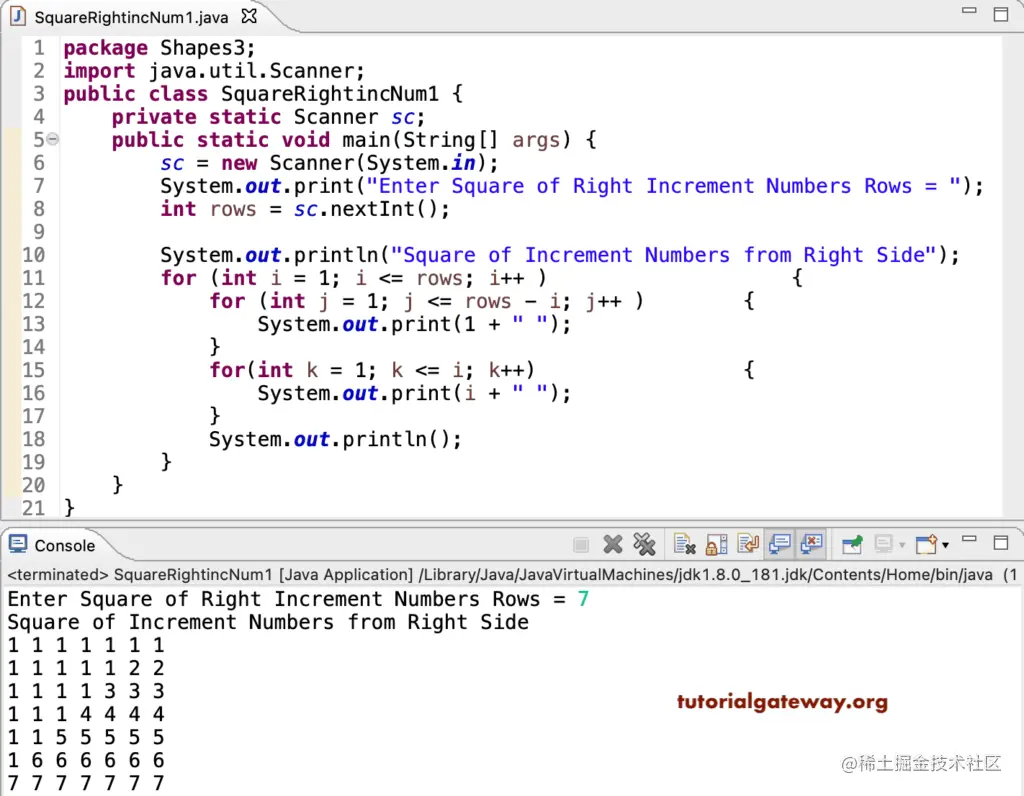Screen dimensions: 1024x796
Task: Maximize the editor area
Action: pyautogui.click(x=1000, y=14)
